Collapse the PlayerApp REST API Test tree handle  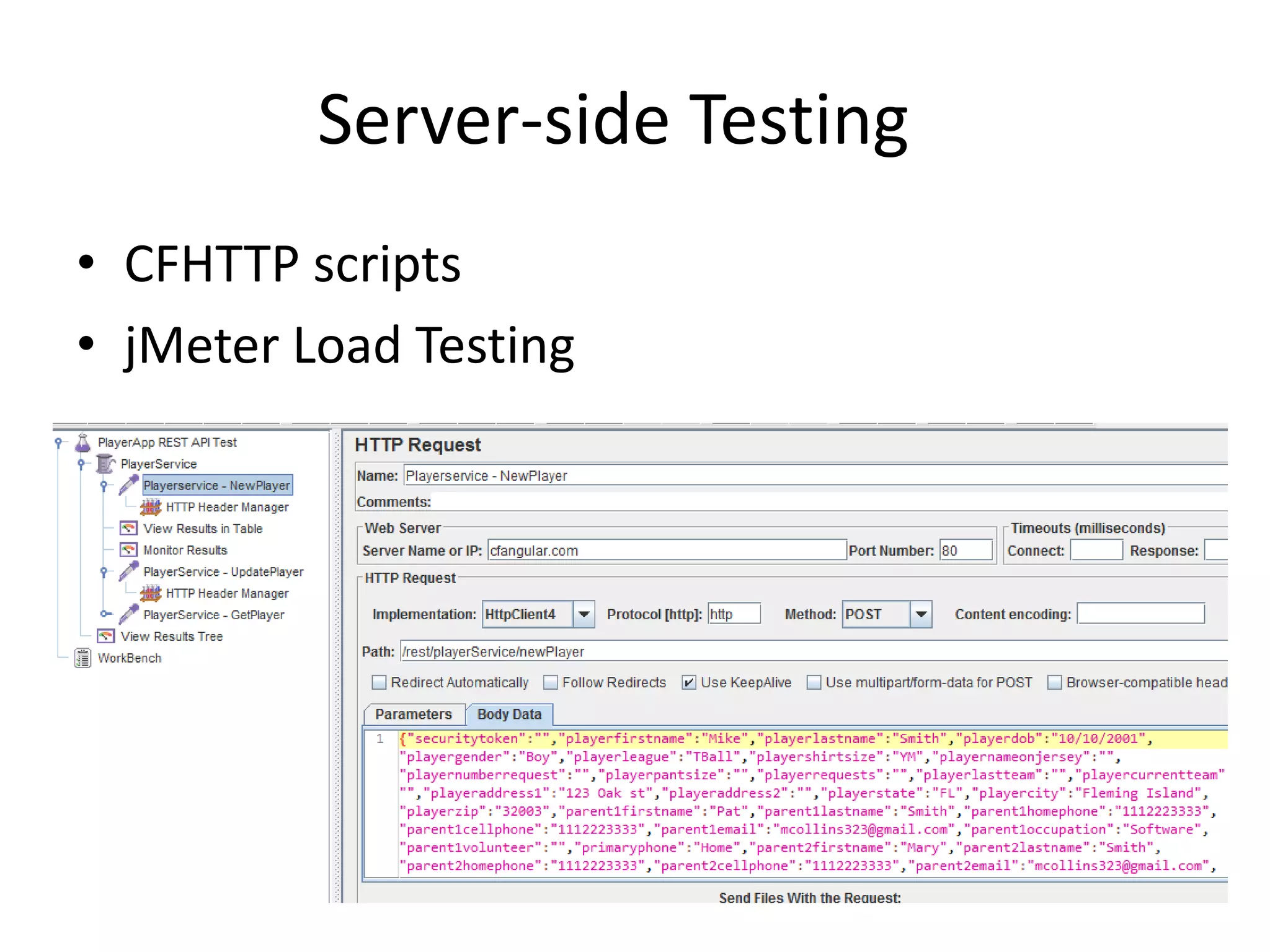point(58,443)
